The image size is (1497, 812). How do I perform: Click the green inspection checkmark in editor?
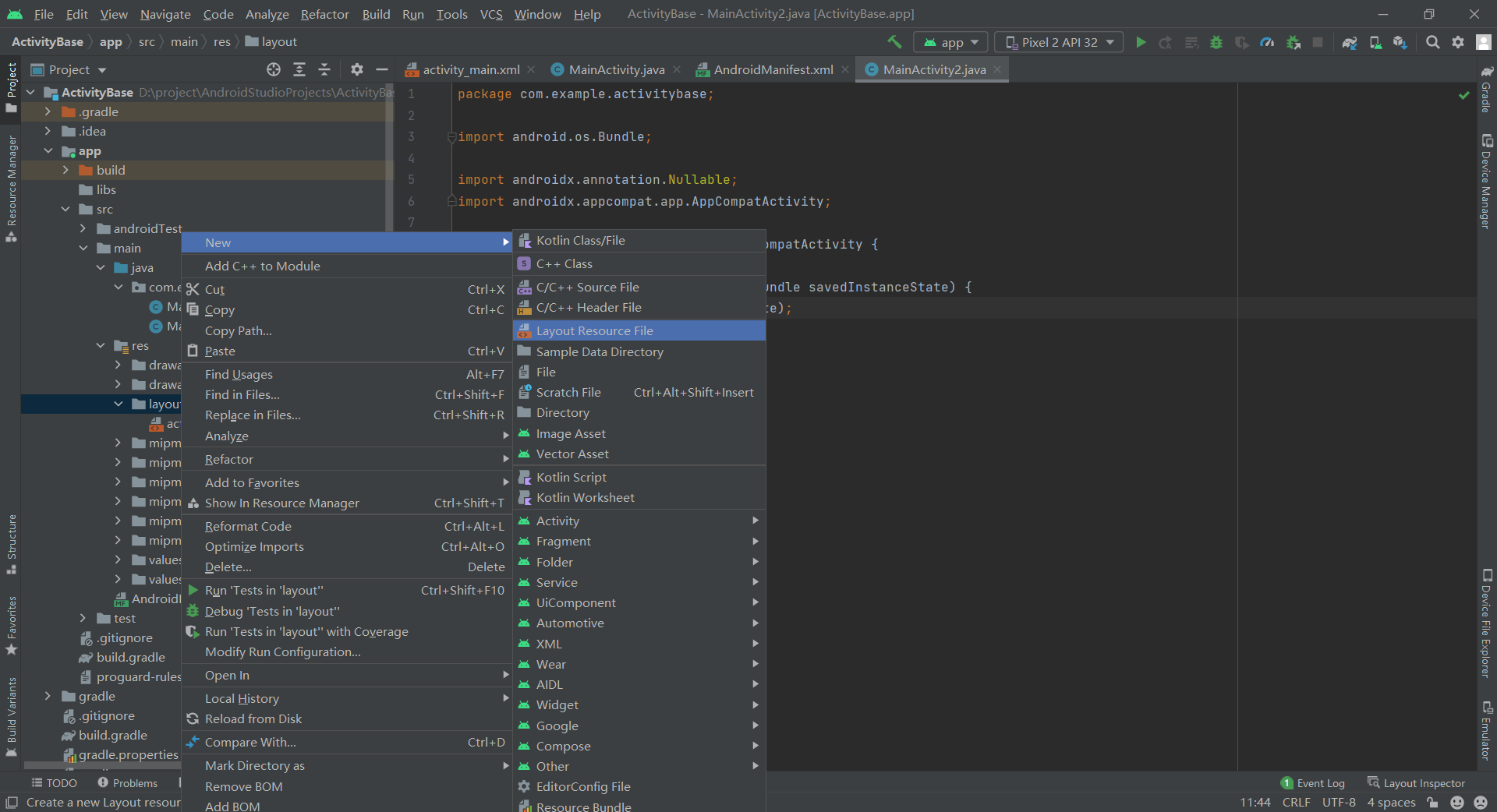1464,95
